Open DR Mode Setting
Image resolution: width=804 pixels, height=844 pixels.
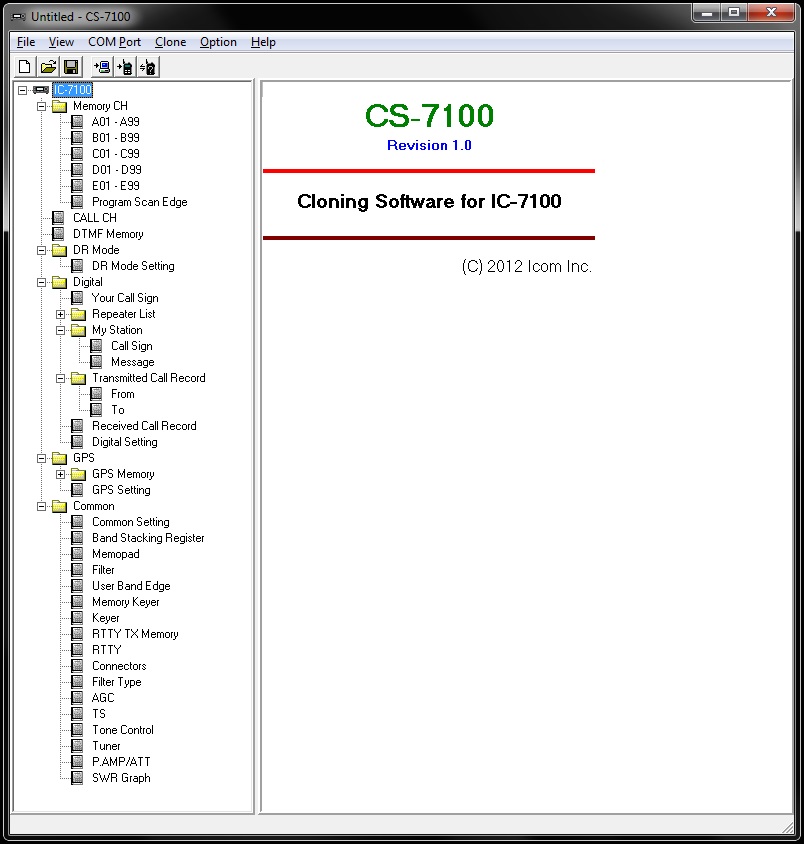133,266
